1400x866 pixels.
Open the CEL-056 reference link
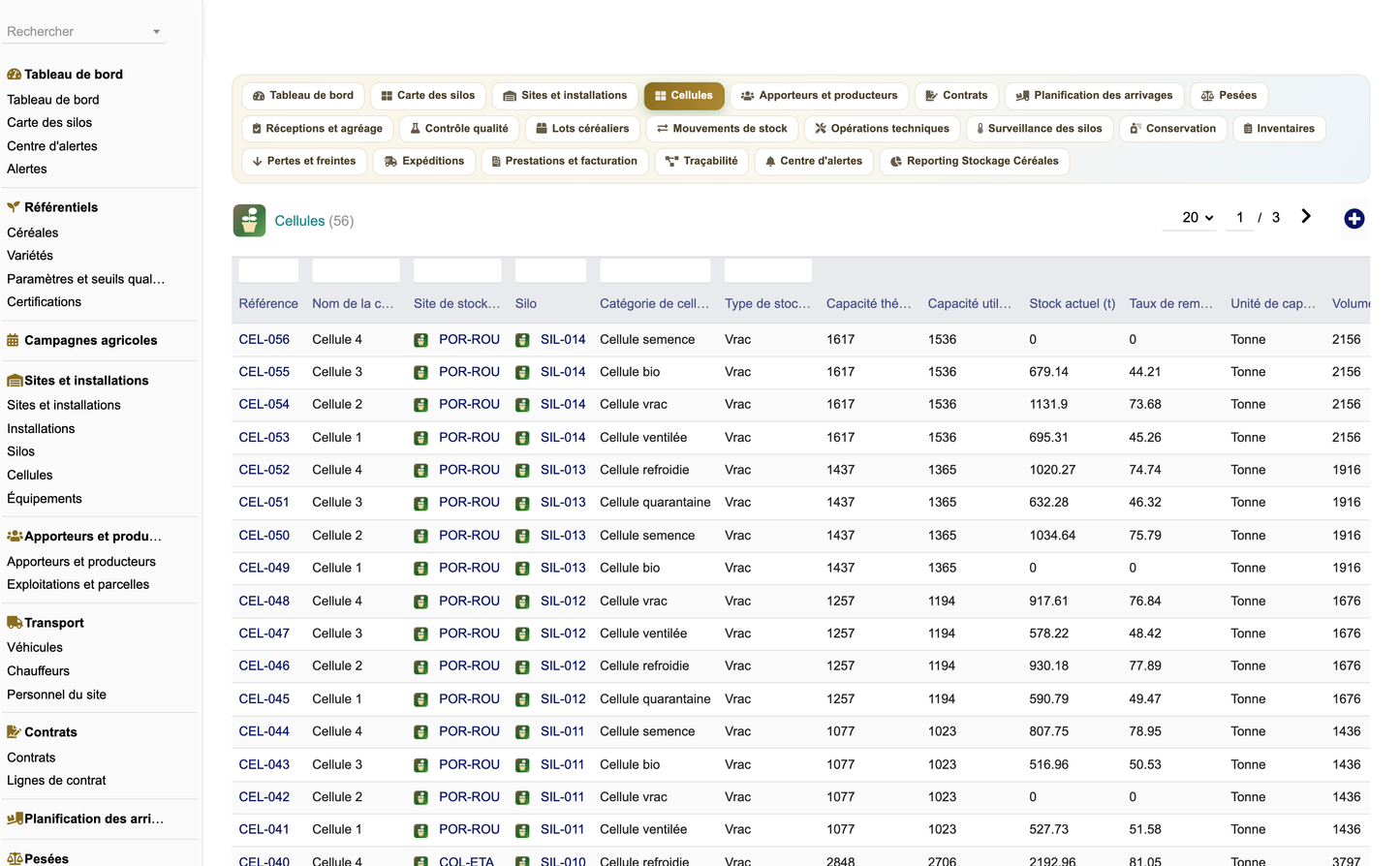click(x=264, y=340)
